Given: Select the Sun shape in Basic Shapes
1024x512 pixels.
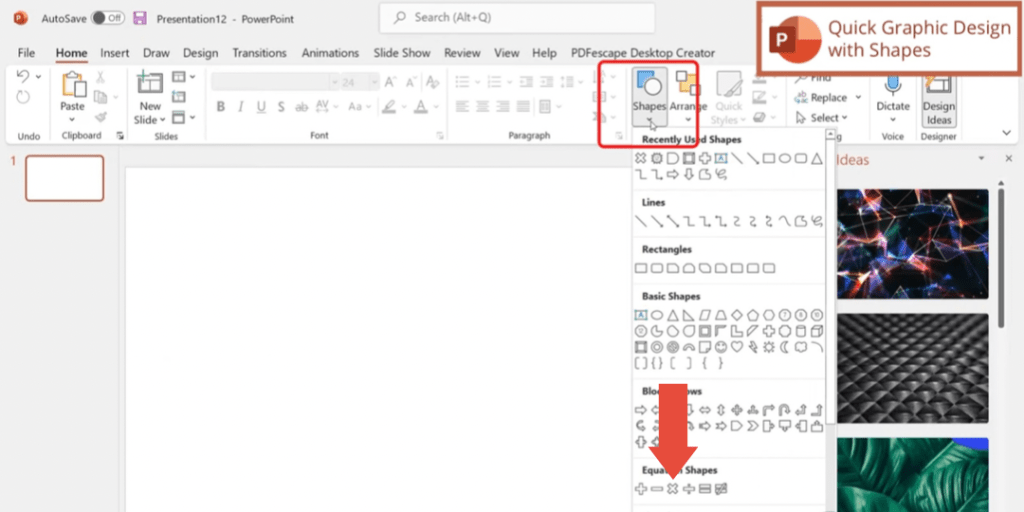Looking at the screenshot, I should coord(769,347).
